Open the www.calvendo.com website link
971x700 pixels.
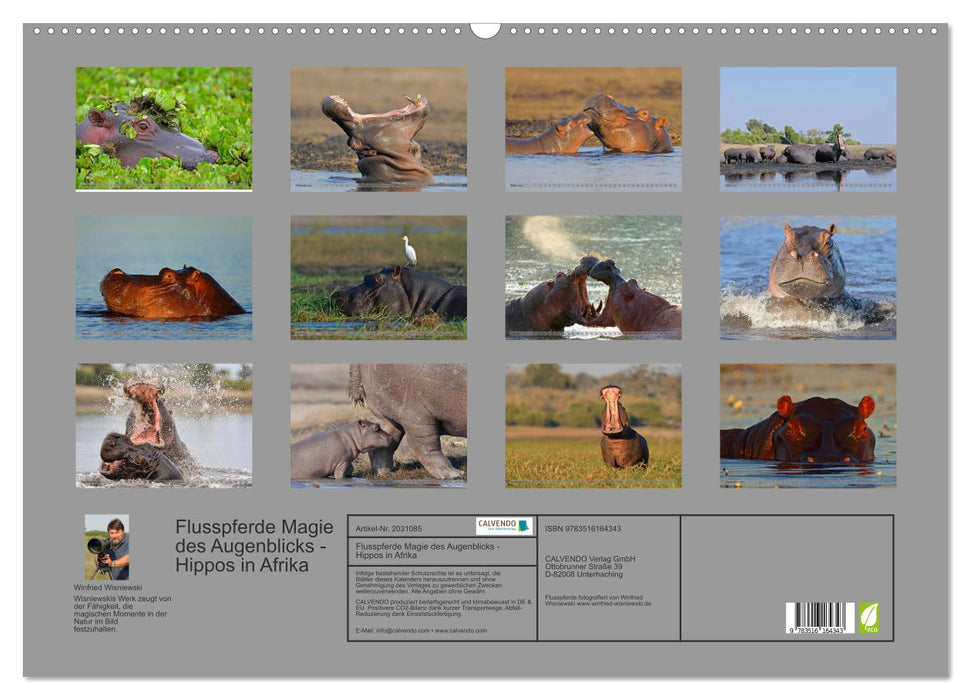[459, 630]
